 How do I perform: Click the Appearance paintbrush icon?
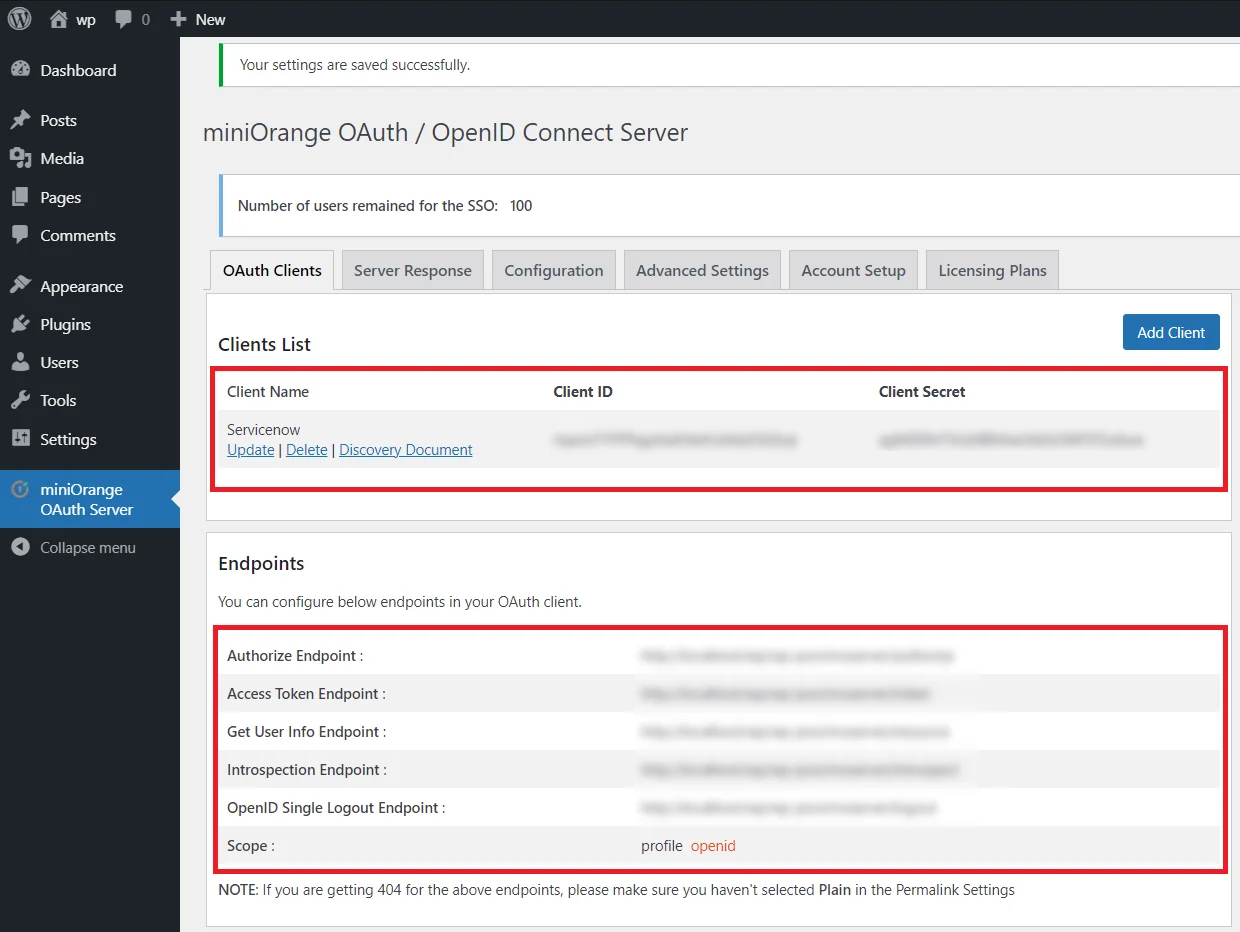click(x=20, y=286)
